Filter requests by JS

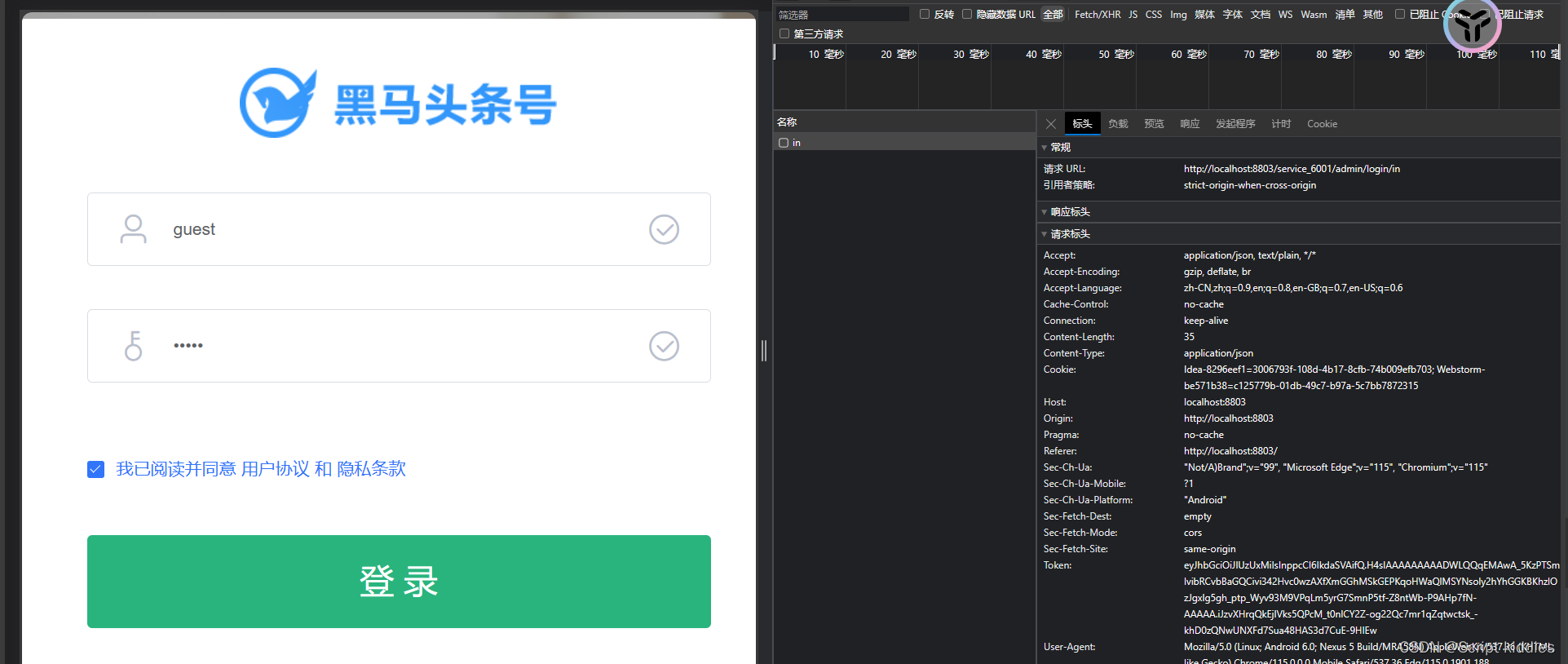[1133, 14]
